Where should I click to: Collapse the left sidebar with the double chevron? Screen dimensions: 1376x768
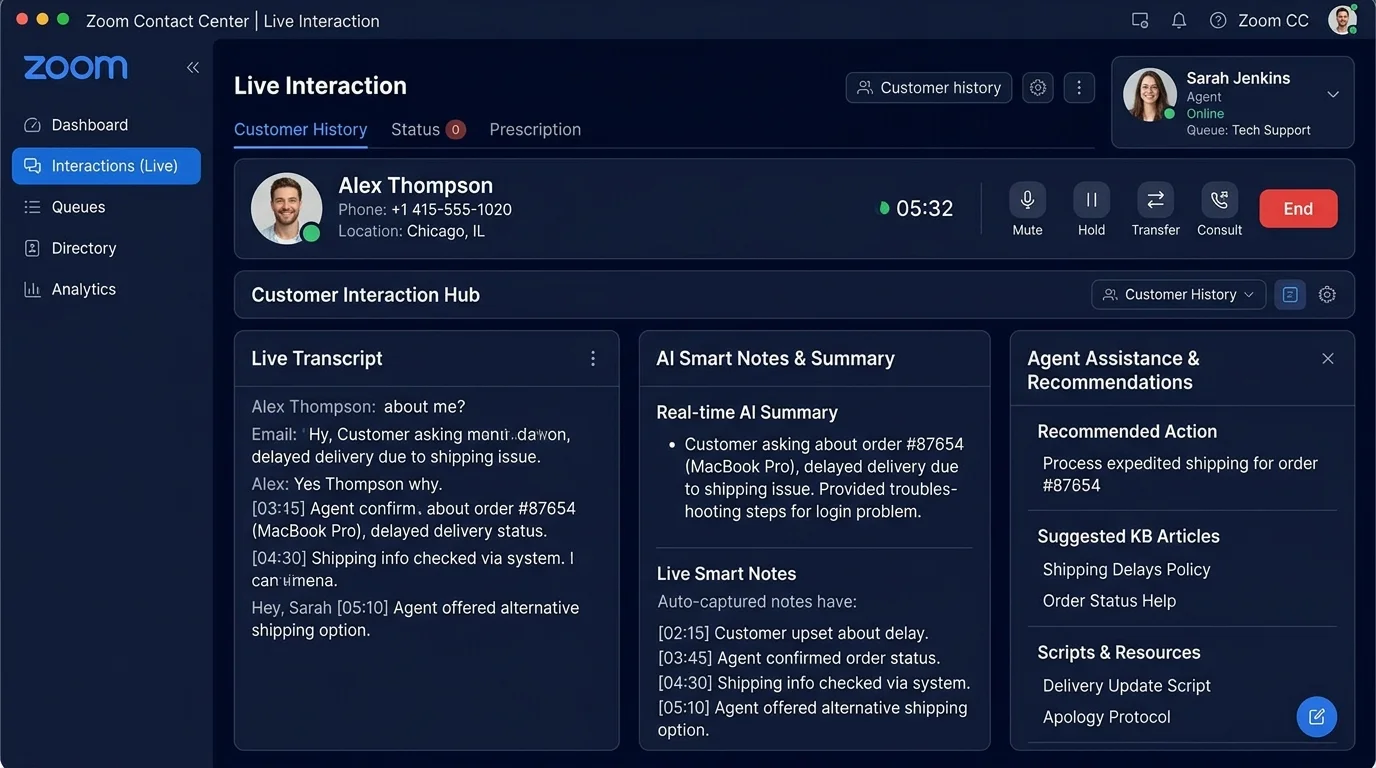193,67
